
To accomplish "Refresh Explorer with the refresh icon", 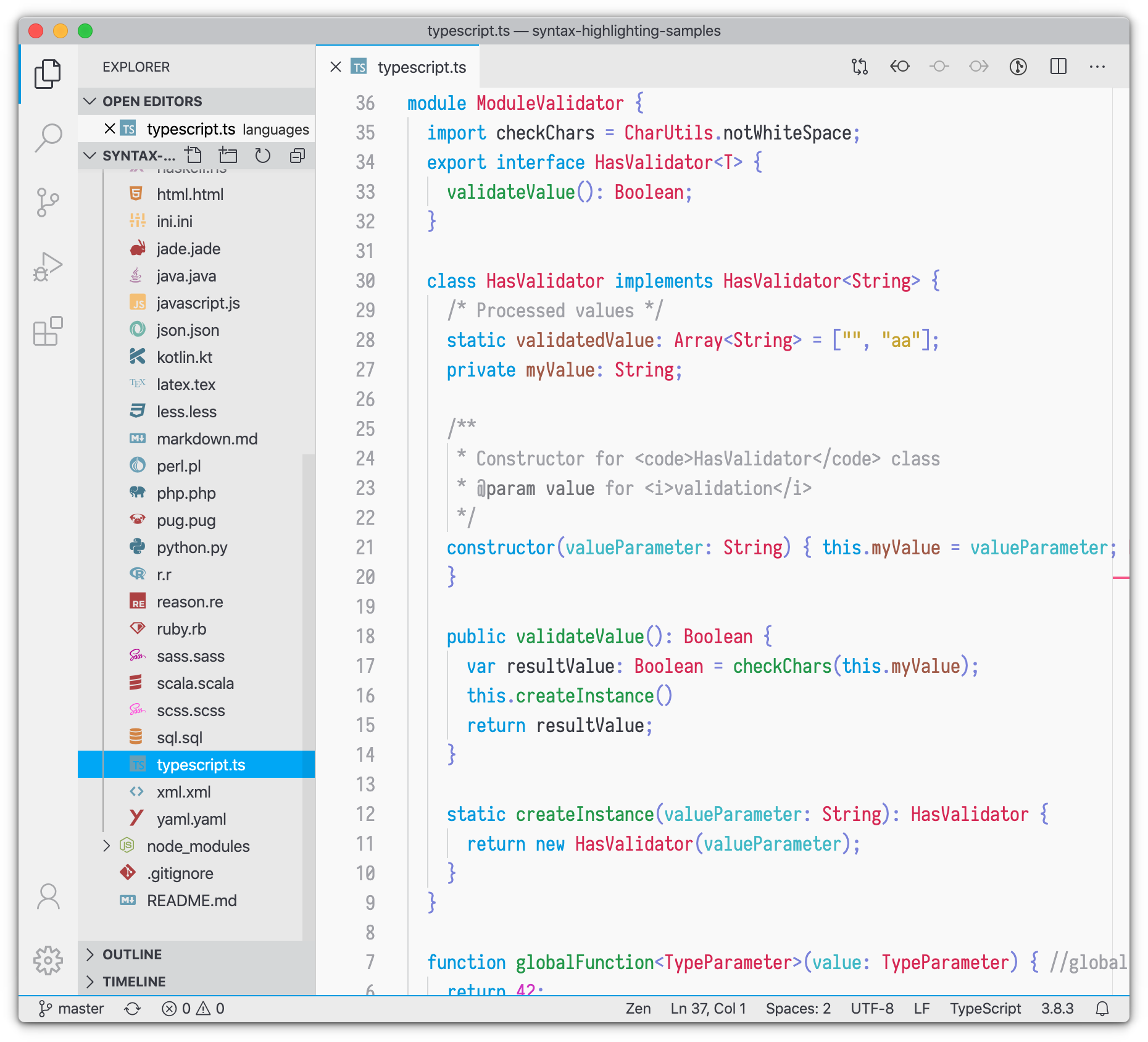I will [x=263, y=156].
